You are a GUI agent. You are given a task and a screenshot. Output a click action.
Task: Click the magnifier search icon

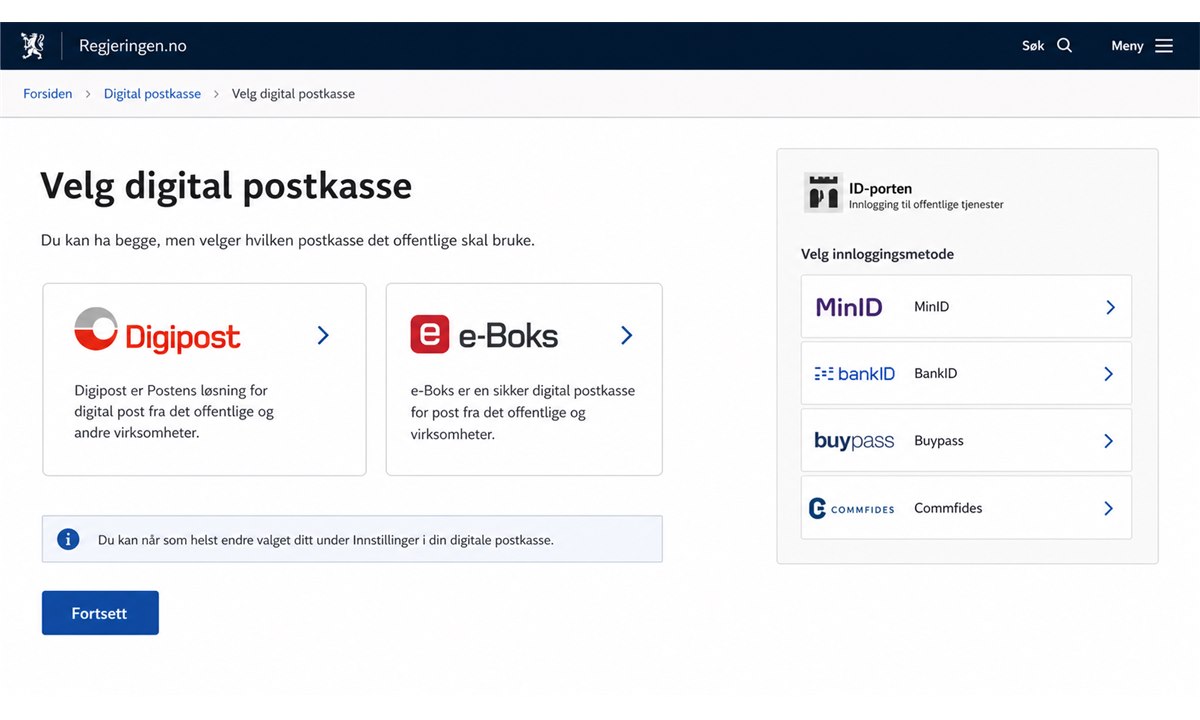click(x=1064, y=45)
